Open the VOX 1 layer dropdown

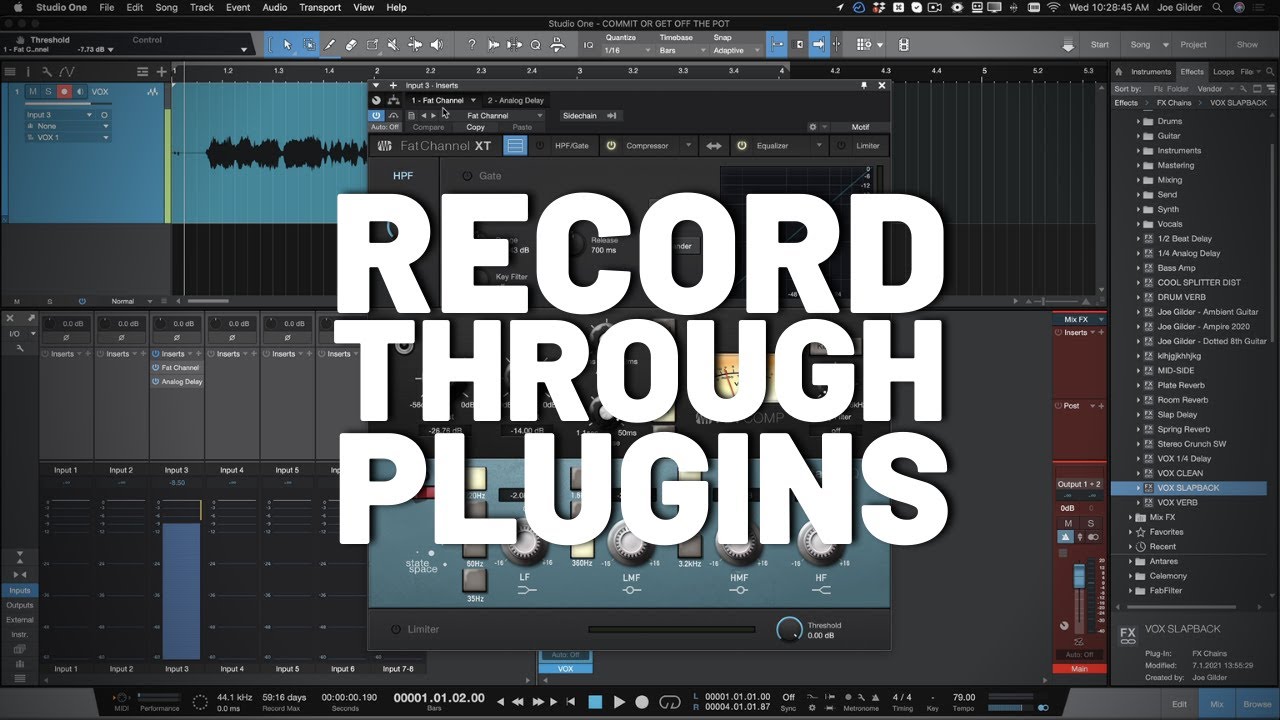(x=67, y=137)
